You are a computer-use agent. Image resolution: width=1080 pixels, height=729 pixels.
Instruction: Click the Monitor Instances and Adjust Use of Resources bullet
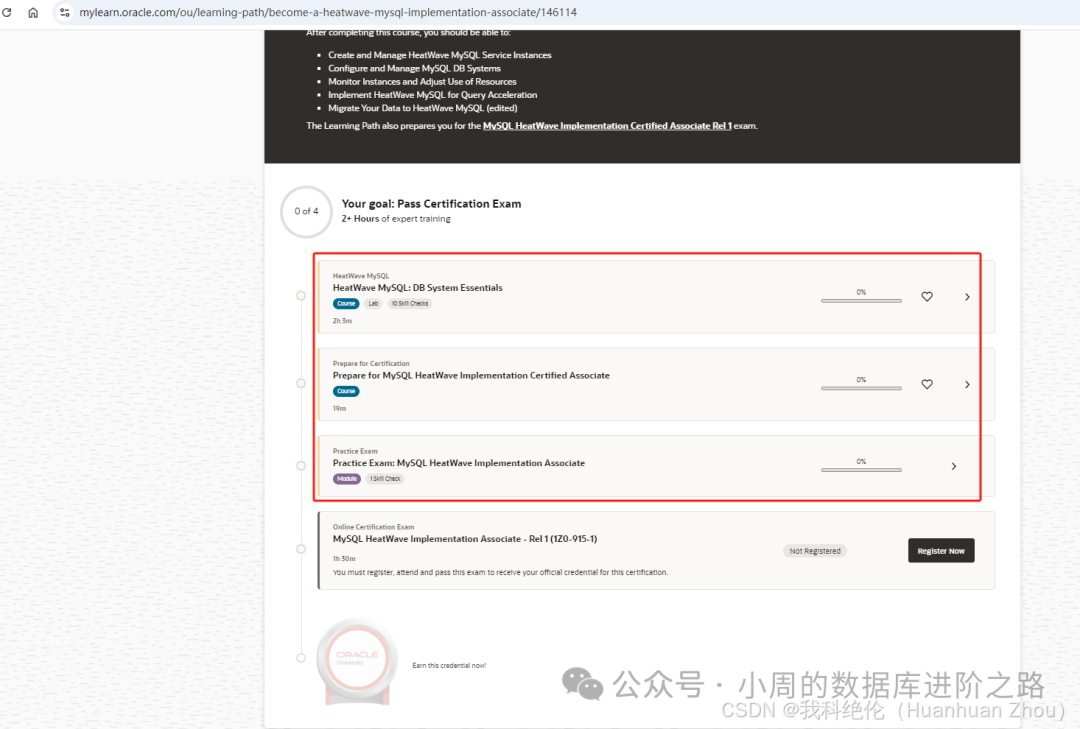pyautogui.click(x=422, y=81)
